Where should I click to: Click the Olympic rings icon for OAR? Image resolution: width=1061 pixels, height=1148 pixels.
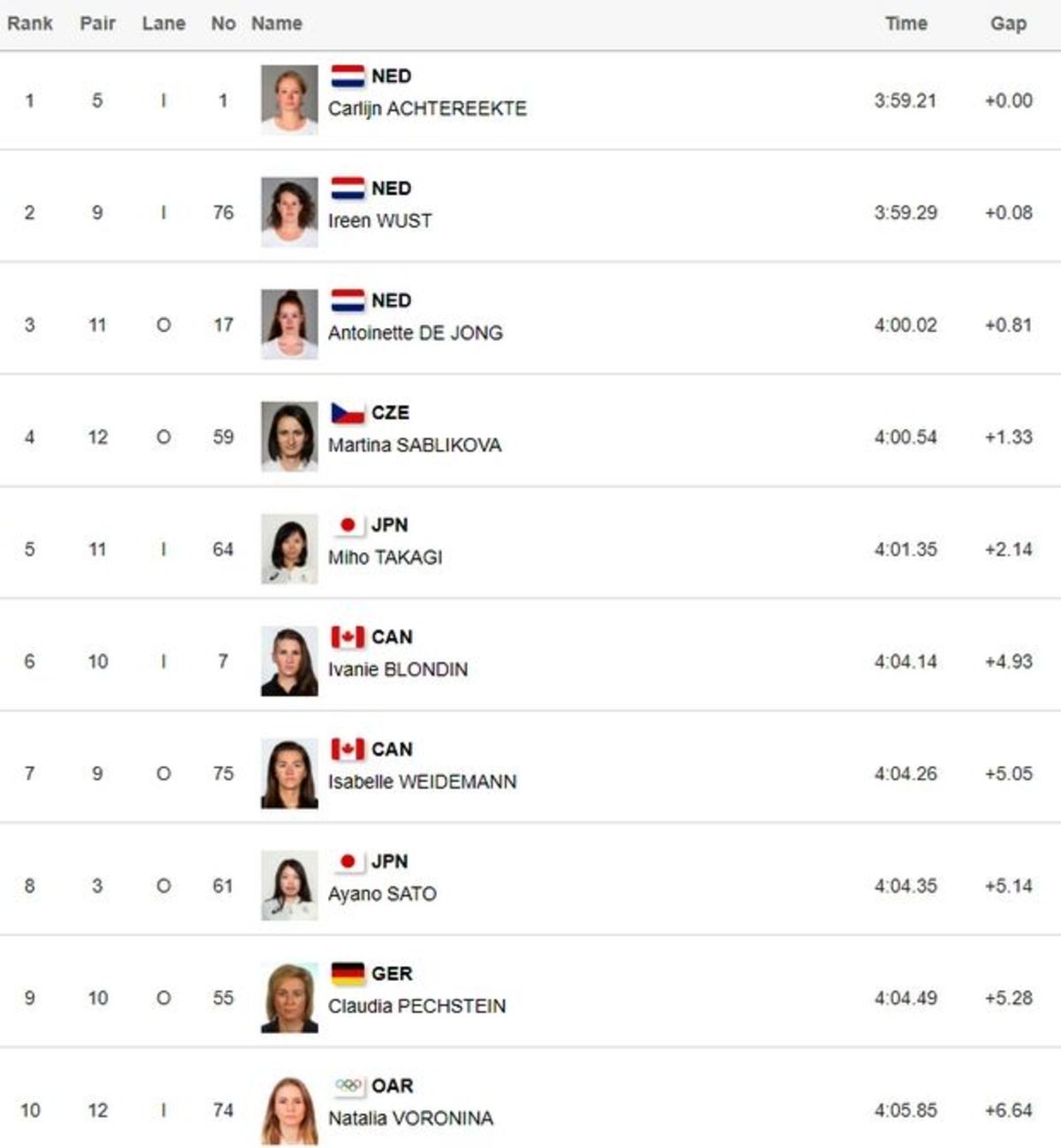(x=347, y=1086)
